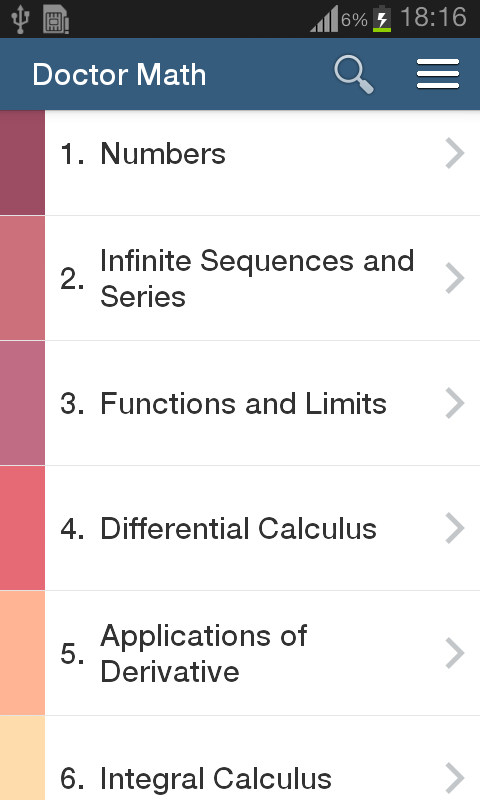Select the Applications of Derivative topic
480x800 pixels.
tap(262, 653)
